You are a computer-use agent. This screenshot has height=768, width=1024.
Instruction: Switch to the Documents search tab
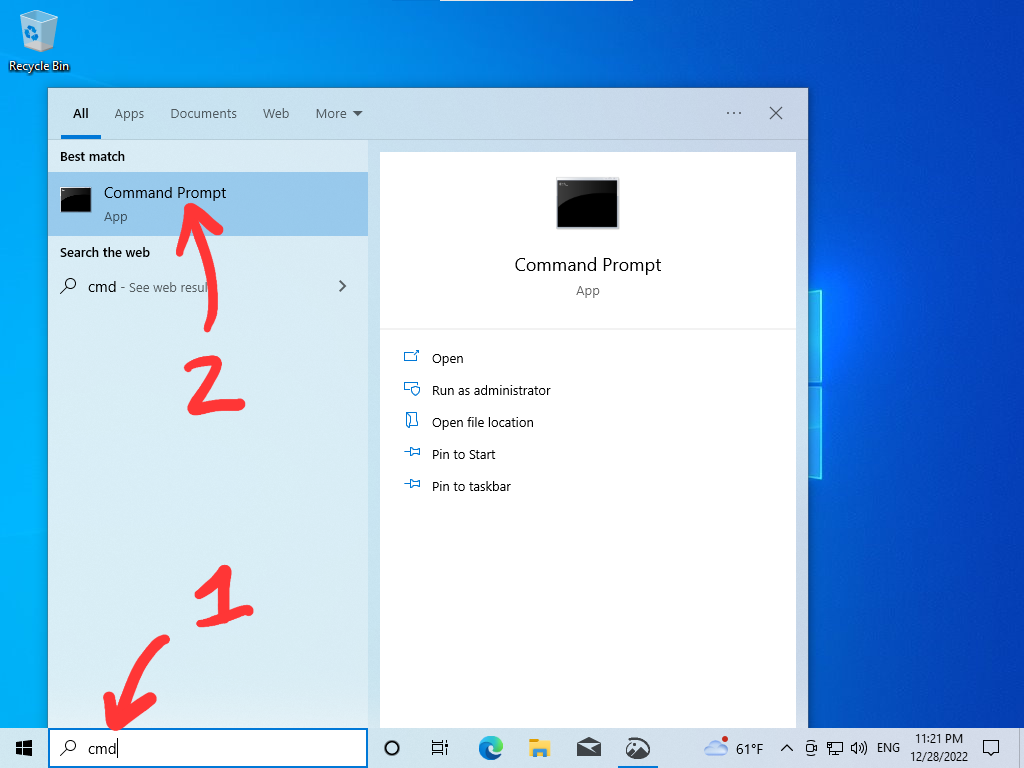pyautogui.click(x=203, y=114)
